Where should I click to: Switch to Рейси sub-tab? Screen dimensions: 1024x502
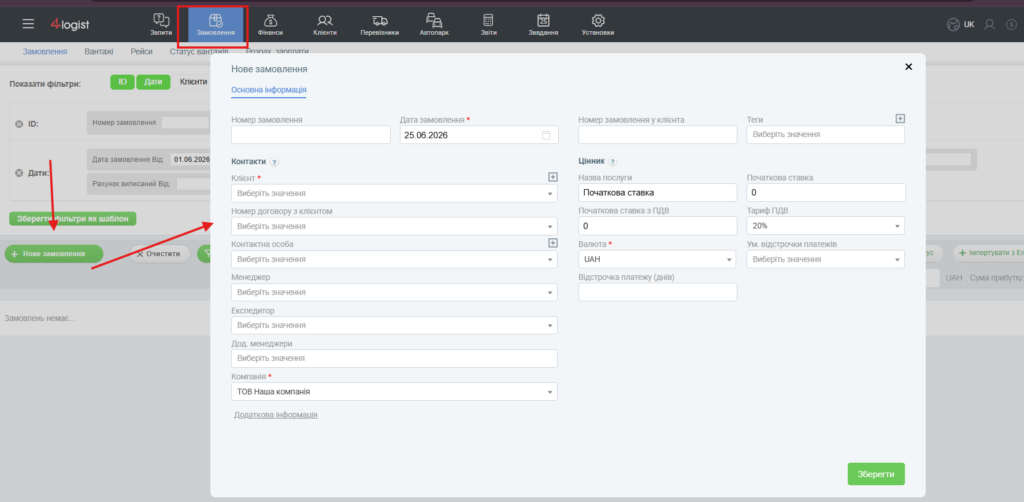tap(142, 52)
